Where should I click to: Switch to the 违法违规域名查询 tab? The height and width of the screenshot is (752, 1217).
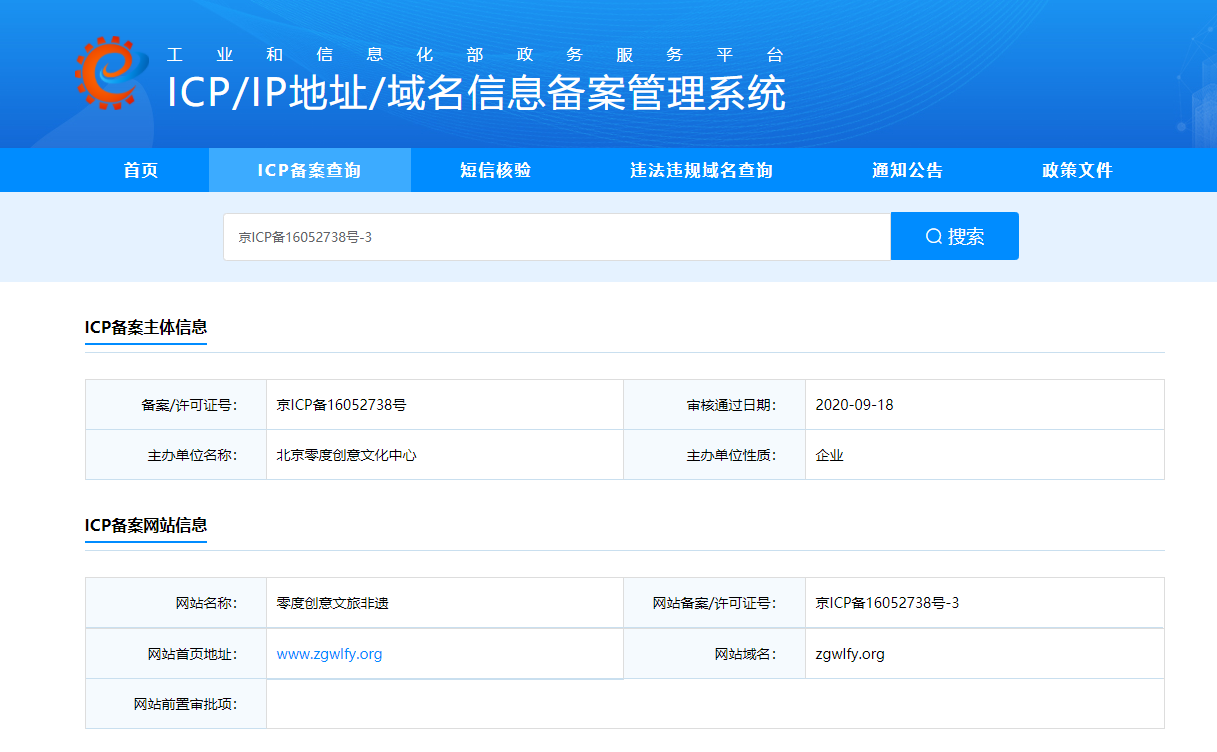click(x=701, y=170)
